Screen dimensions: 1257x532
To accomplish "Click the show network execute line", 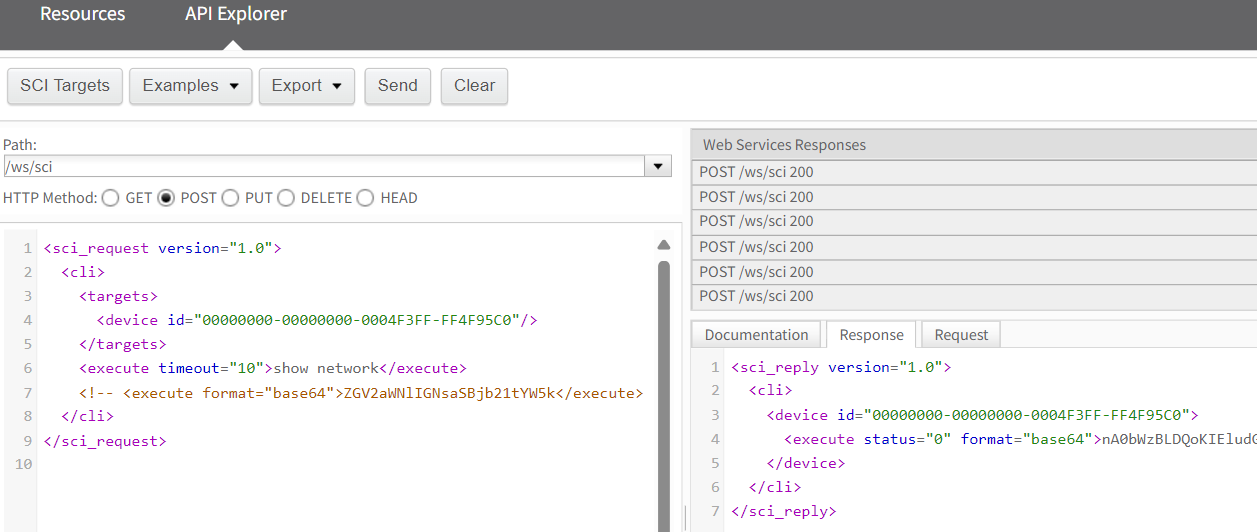I will point(273,368).
